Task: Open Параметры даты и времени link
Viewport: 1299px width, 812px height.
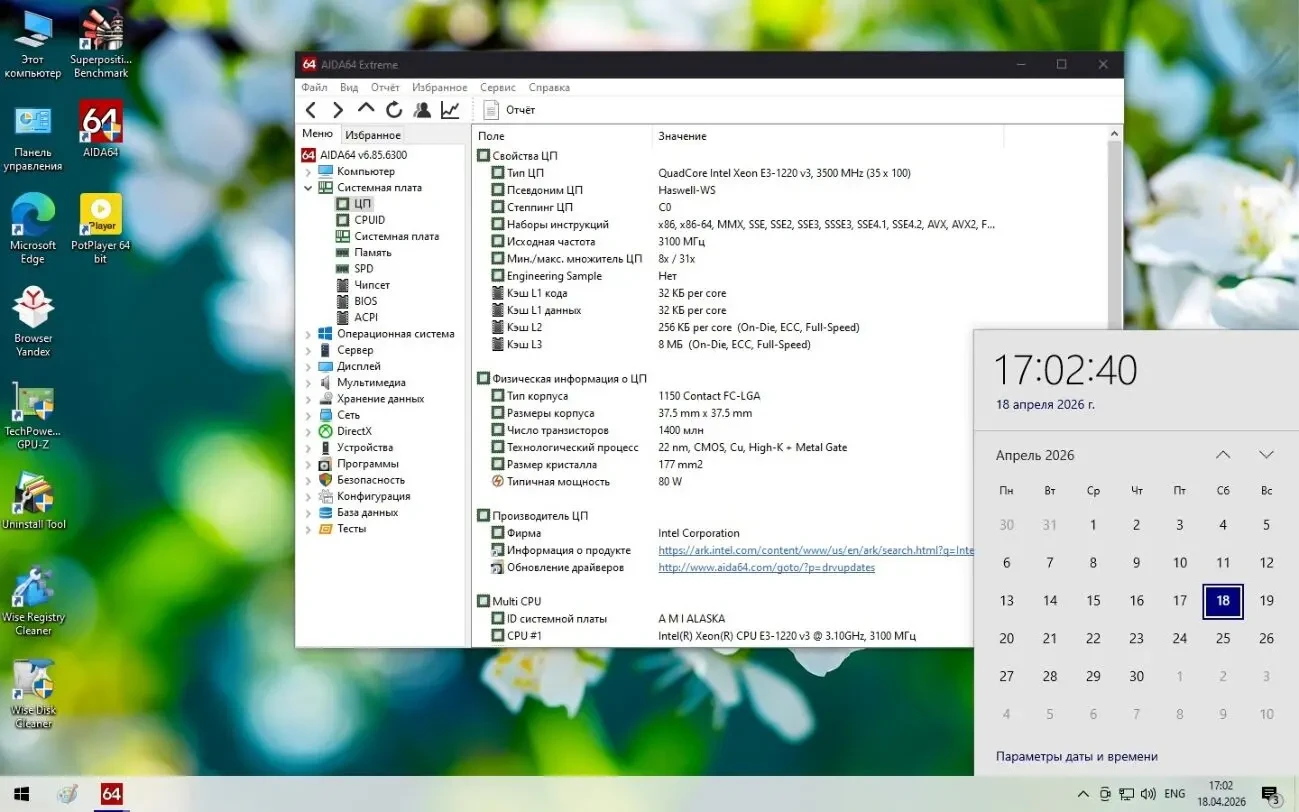Action: [1076, 757]
